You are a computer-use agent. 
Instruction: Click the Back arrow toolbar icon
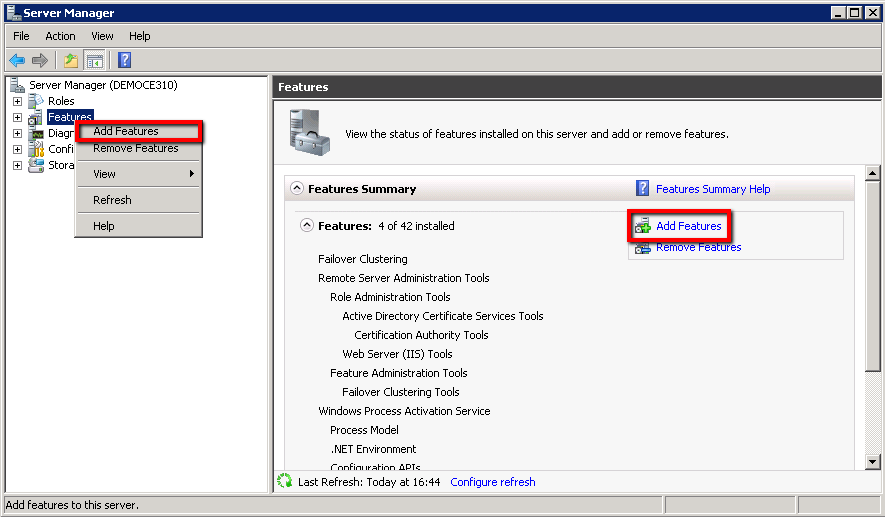[x=17, y=61]
